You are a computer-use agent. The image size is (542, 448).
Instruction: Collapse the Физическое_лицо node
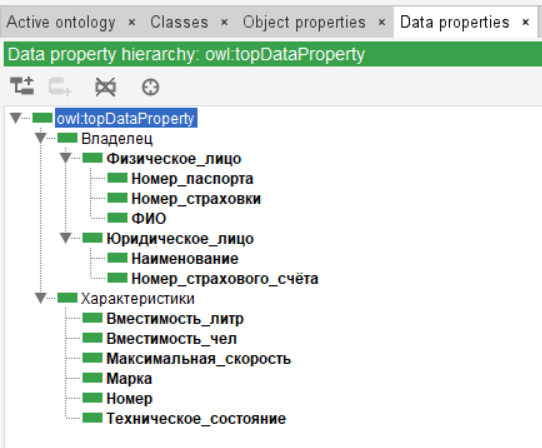point(65,158)
